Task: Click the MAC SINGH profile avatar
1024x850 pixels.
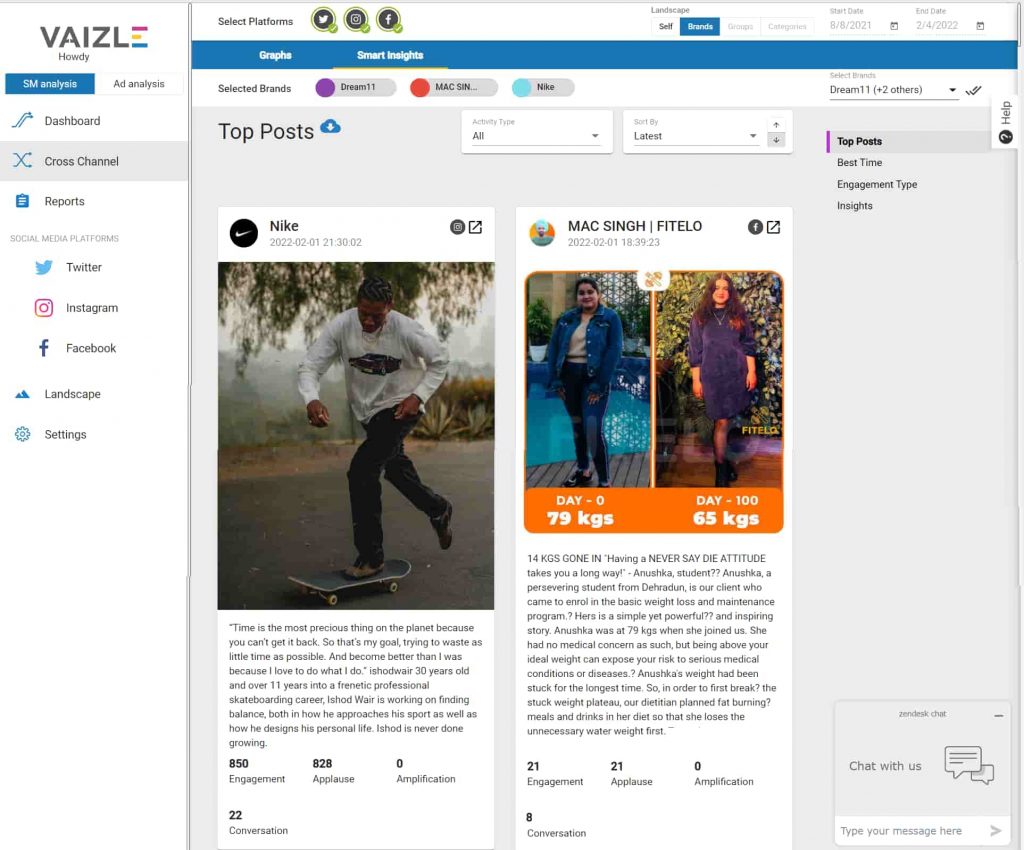Action: click(542, 233)
